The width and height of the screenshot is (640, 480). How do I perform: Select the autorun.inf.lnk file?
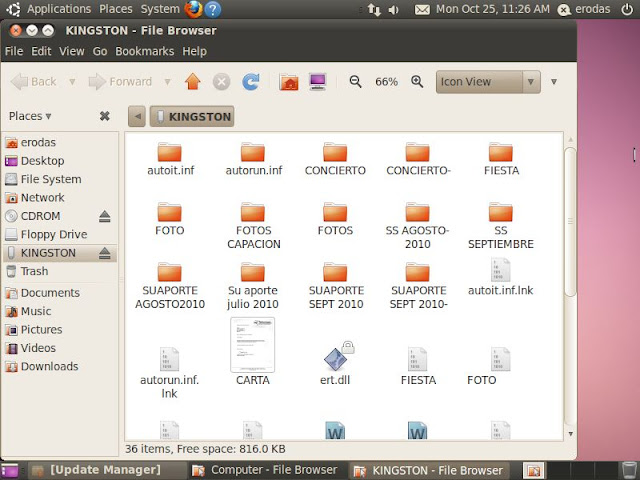169,373
